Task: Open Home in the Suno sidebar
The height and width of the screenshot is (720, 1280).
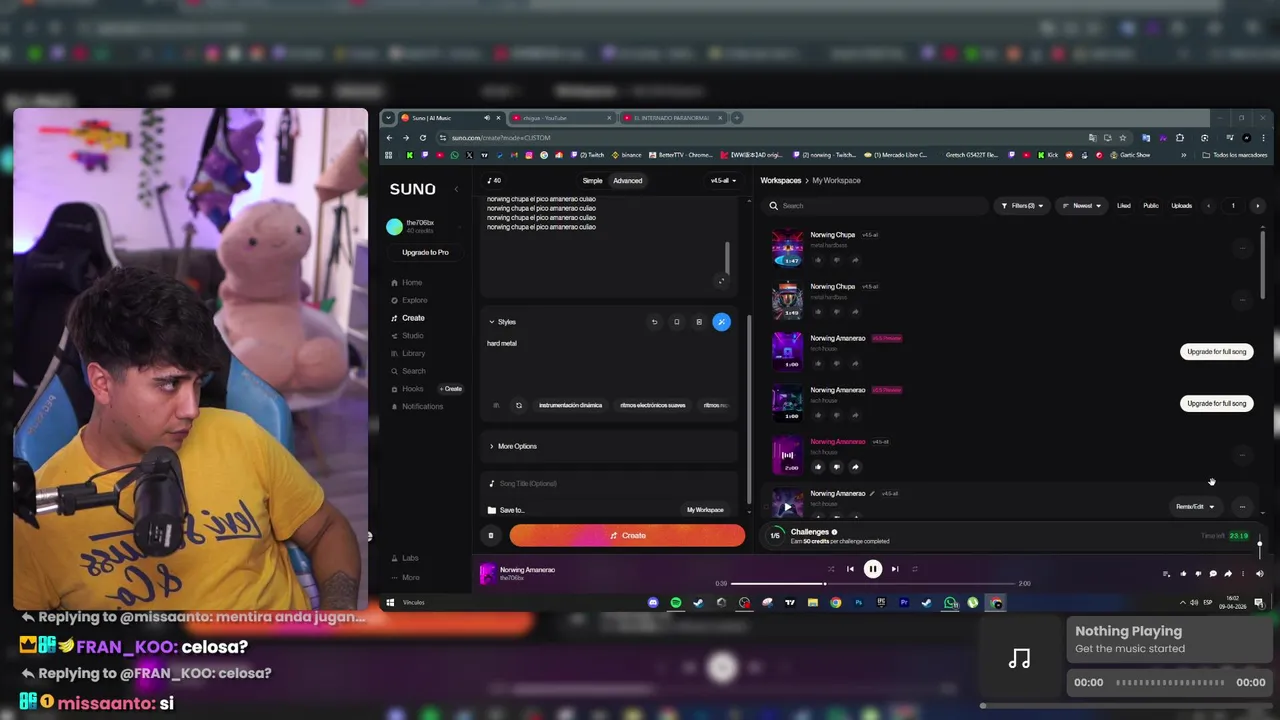Action: pos(406,283)
